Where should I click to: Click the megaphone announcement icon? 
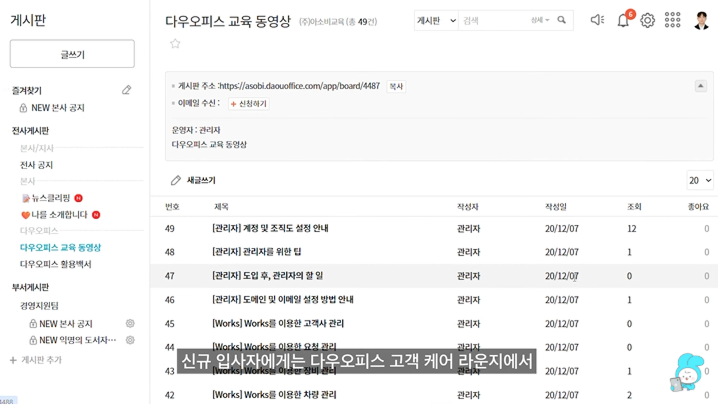(597, 20)
